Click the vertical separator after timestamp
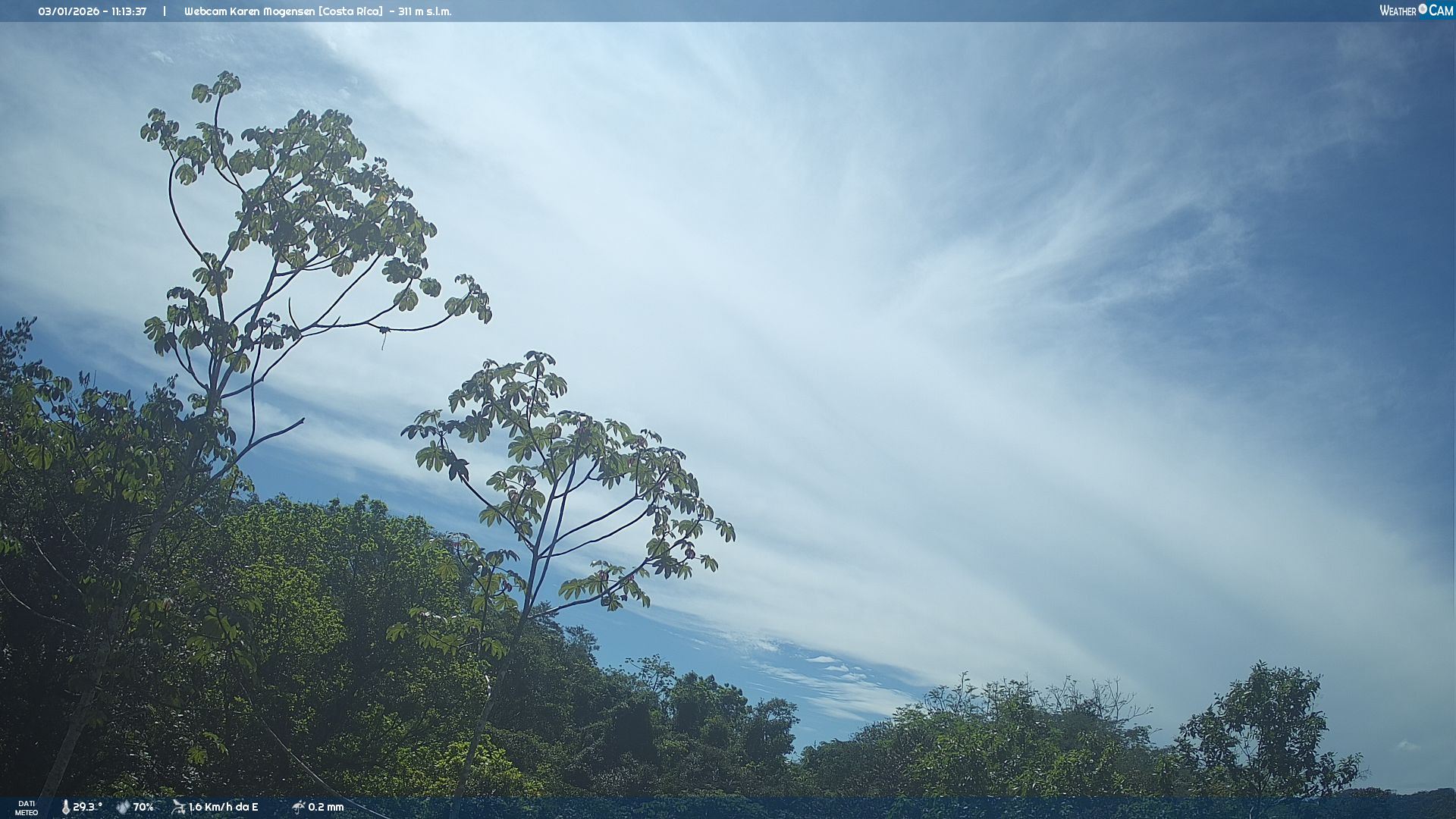The height and width of the screenshot is (819, 1456). 165,11
